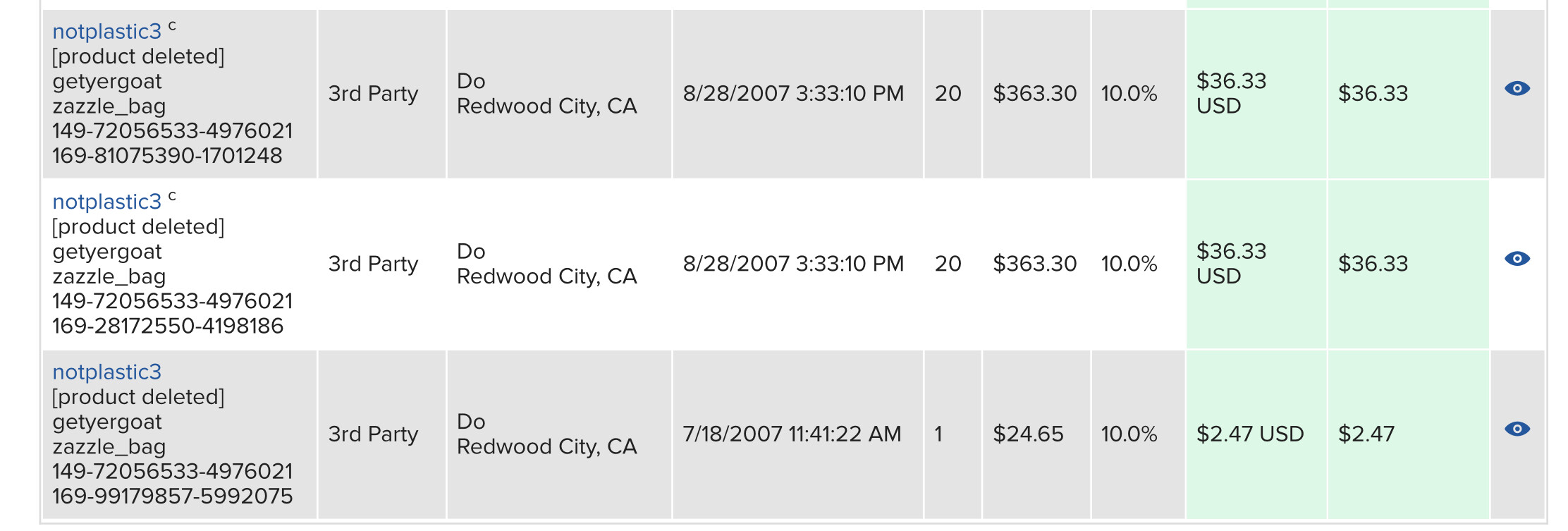Click the eye icon for order 169-81075390-1701248

(1517, 89)
